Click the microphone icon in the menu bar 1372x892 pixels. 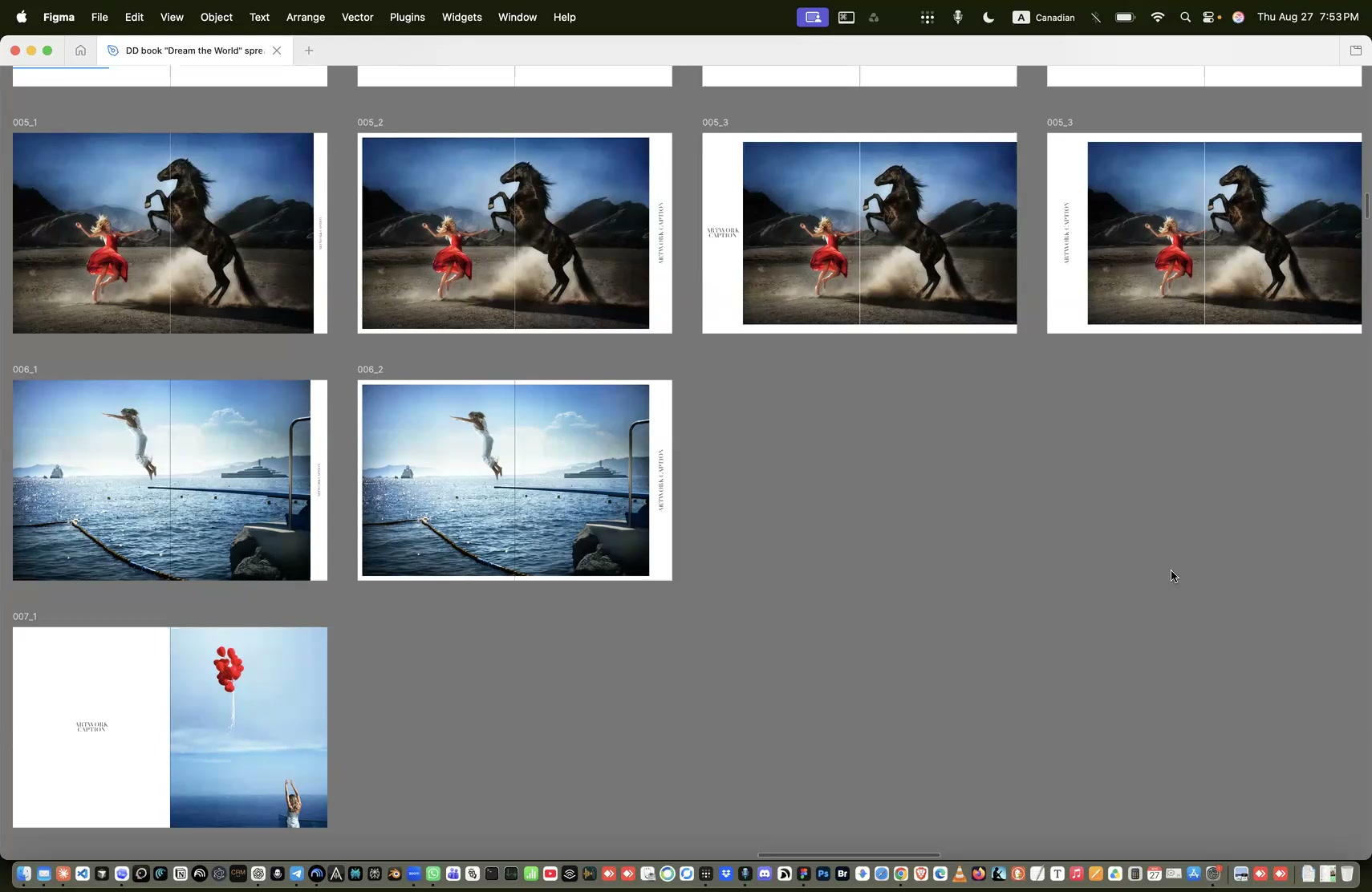[958, 17]
